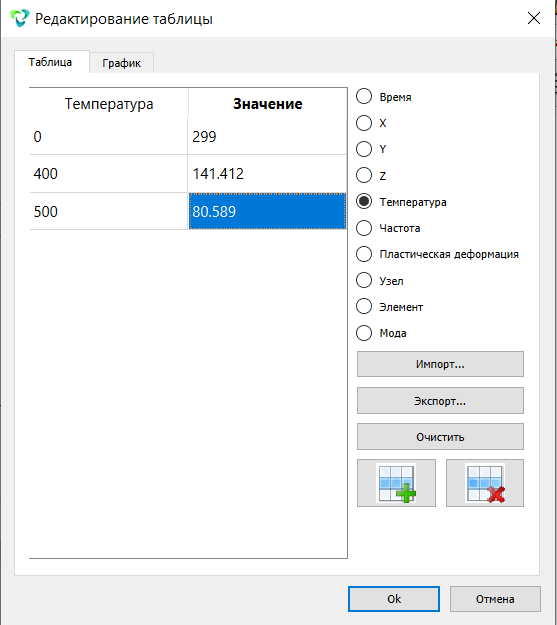This screenshot has width=557, height=625.
Task: Select the cell with value 141.412
Action: click(267, 174)
